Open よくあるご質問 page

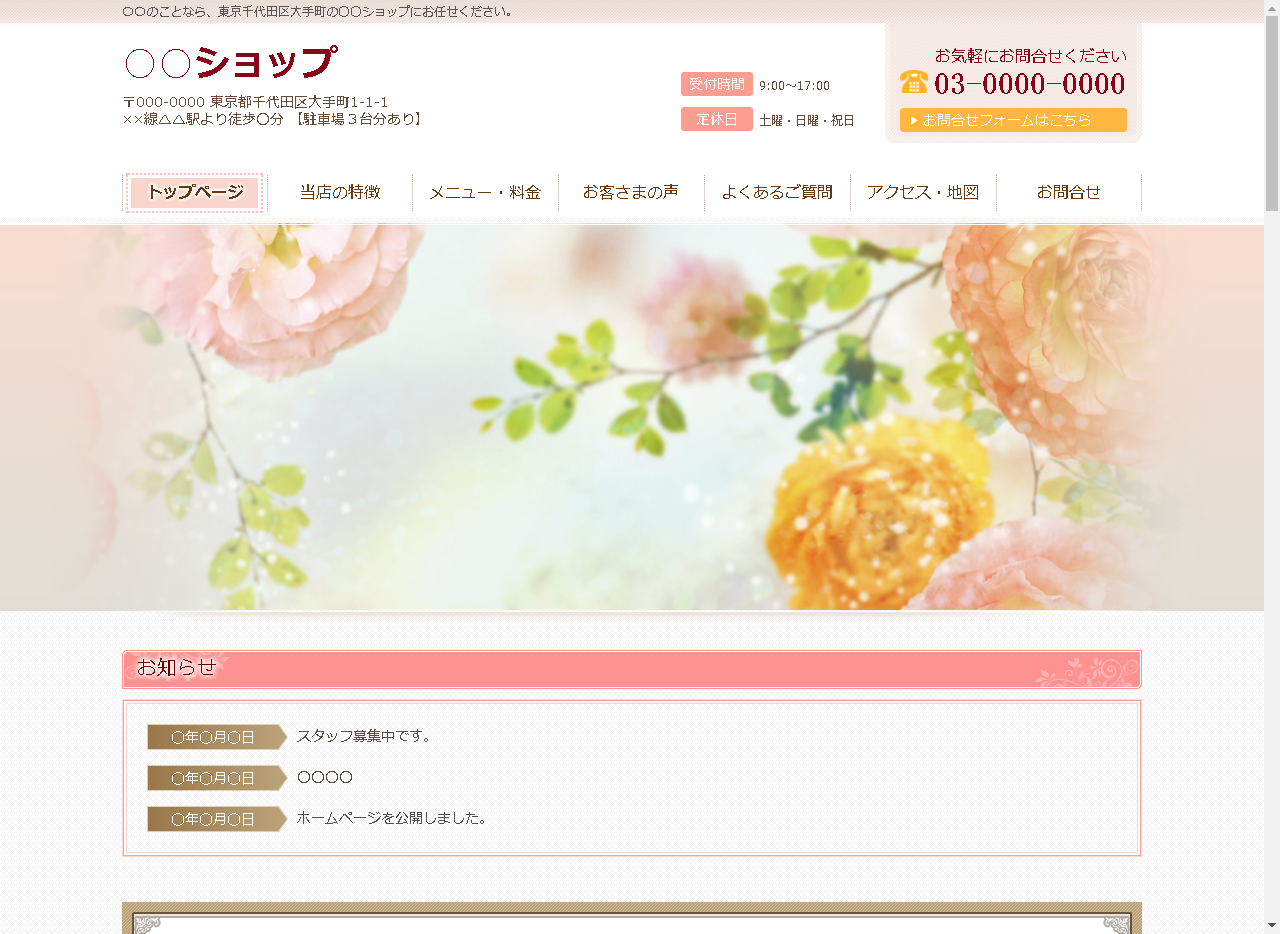777,193
